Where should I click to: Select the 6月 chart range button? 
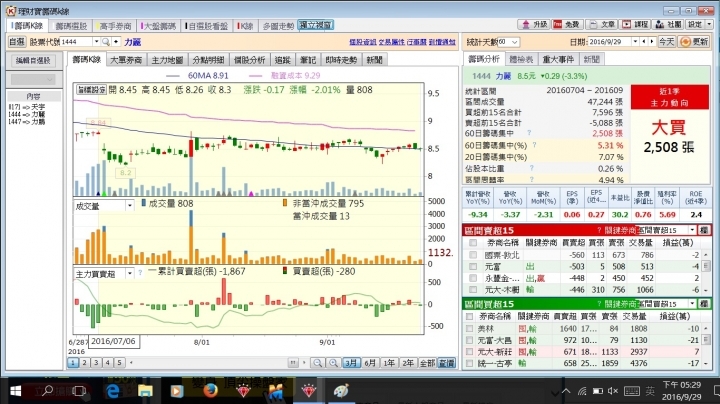click(370, 363)
